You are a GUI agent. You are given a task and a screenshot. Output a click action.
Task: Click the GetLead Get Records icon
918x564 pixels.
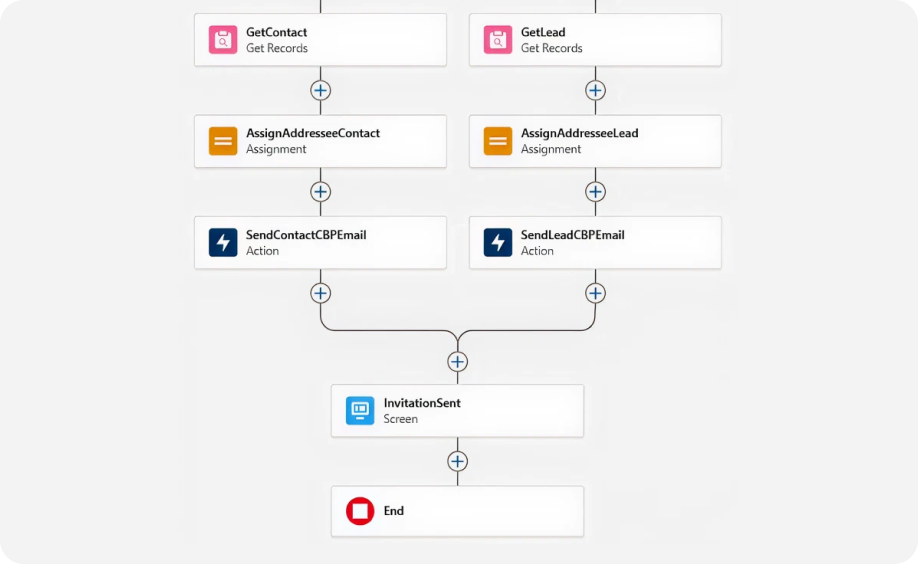point(498,40)
